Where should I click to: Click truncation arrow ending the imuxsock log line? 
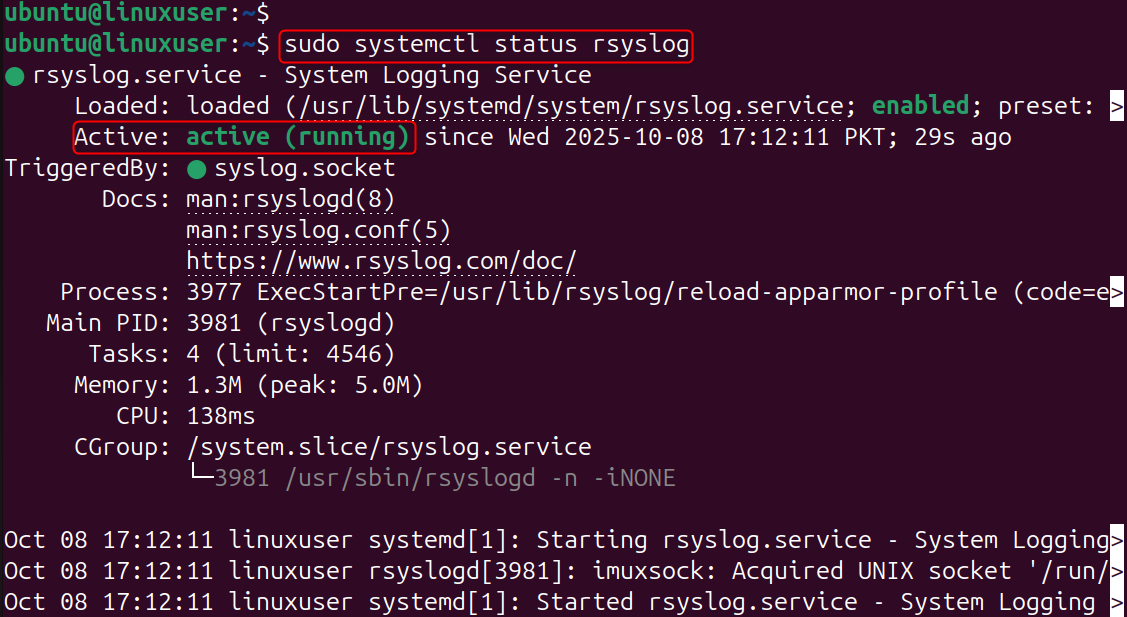[x=1117, y=571]
